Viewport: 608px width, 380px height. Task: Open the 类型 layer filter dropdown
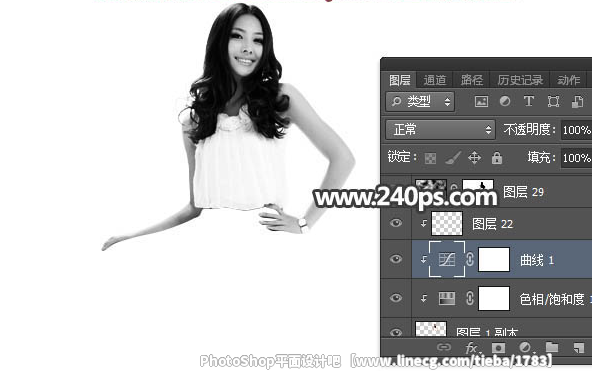(x=420, y=102)
